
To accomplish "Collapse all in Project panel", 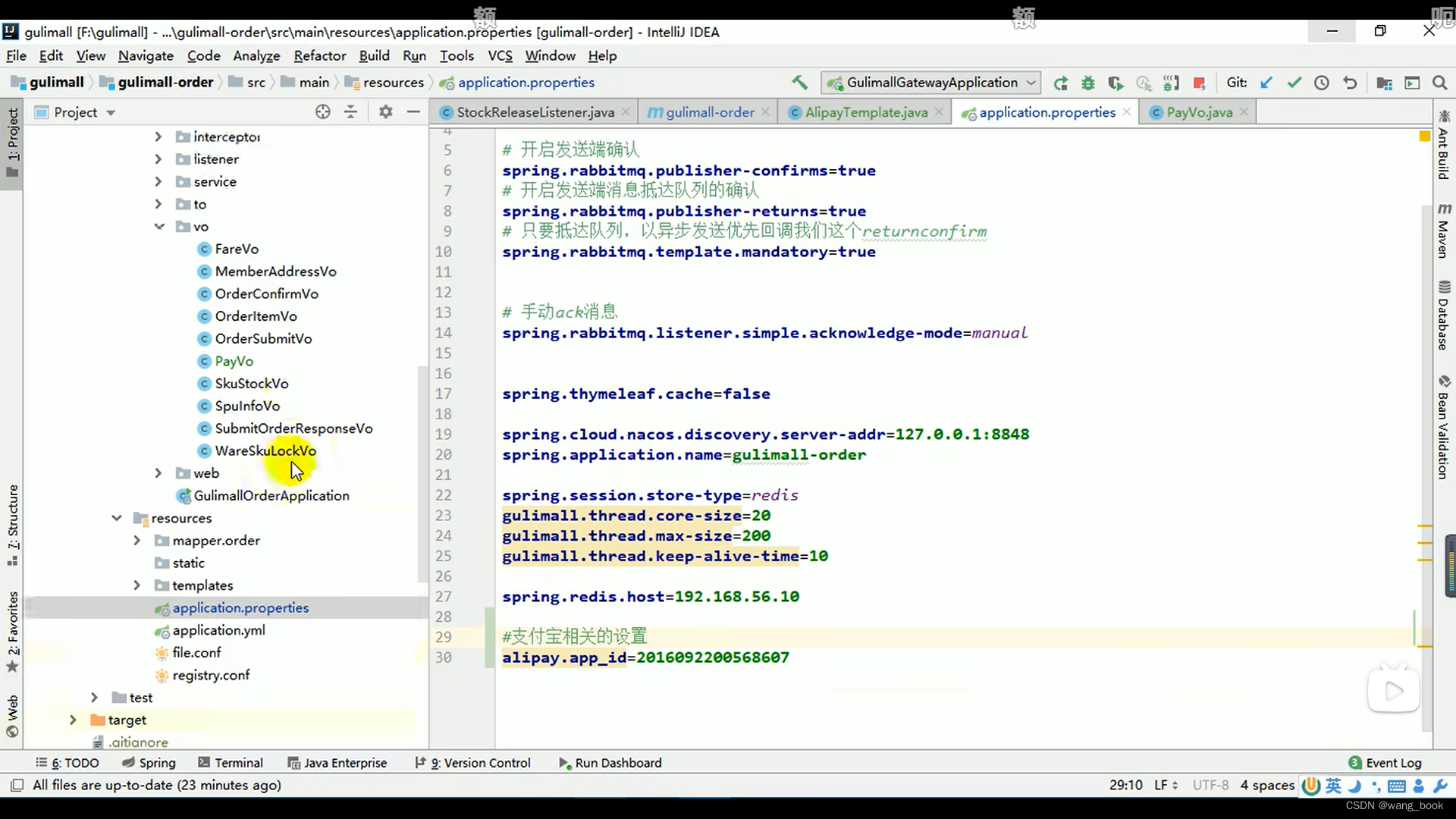I will click(350, 112).
